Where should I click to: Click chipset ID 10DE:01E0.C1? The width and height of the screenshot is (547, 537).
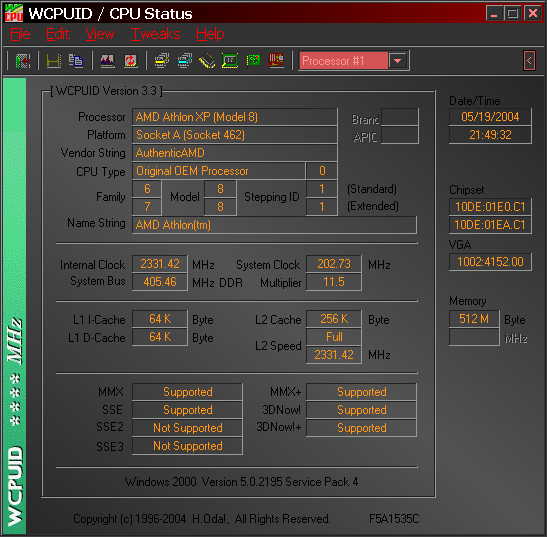pyautogui.click(x=490, y=207)
